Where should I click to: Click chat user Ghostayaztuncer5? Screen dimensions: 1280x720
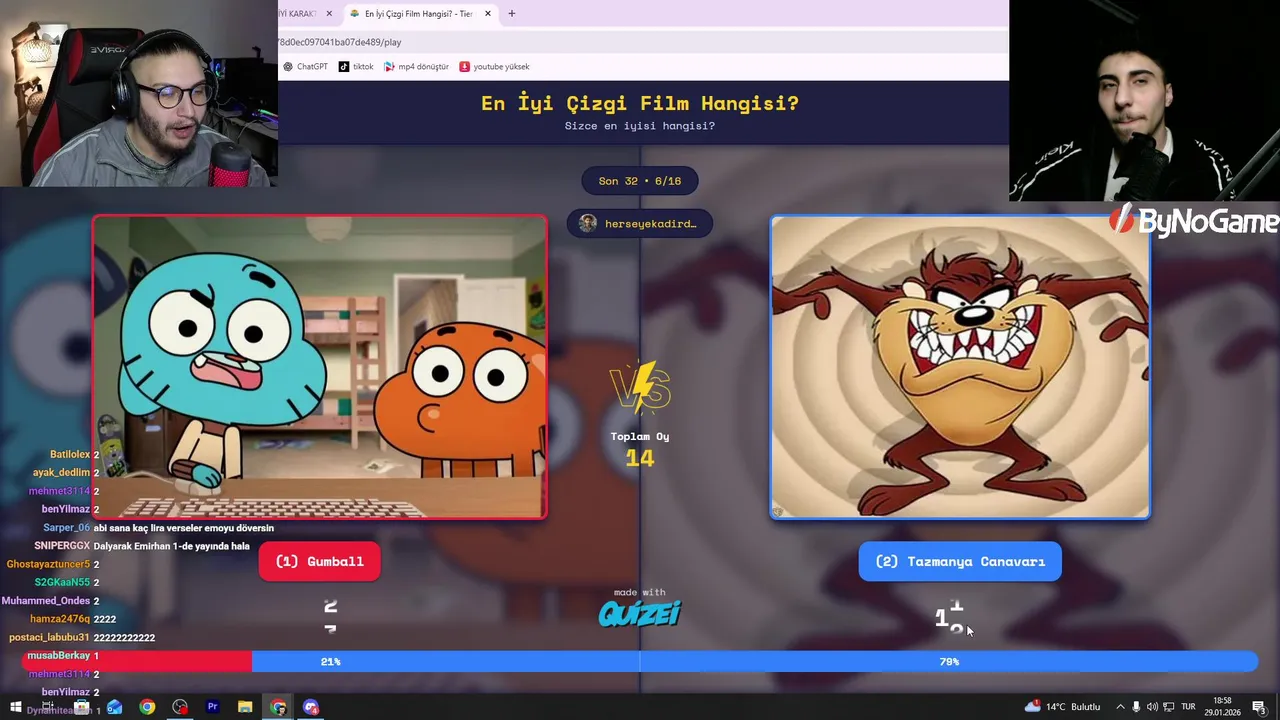click(x=48, y=564)
